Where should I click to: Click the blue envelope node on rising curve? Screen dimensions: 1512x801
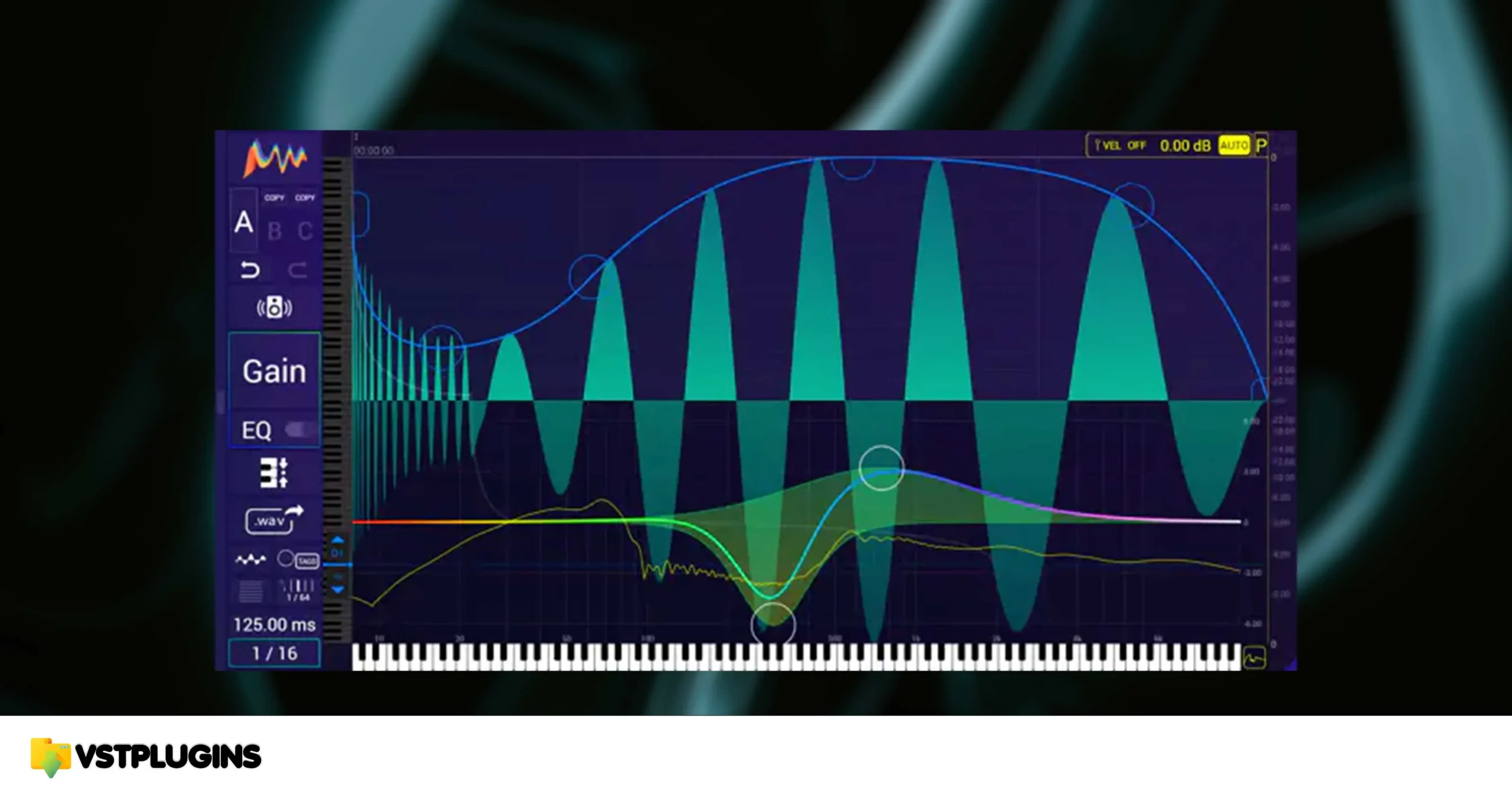pyautogui.click(x=591, y=276)
